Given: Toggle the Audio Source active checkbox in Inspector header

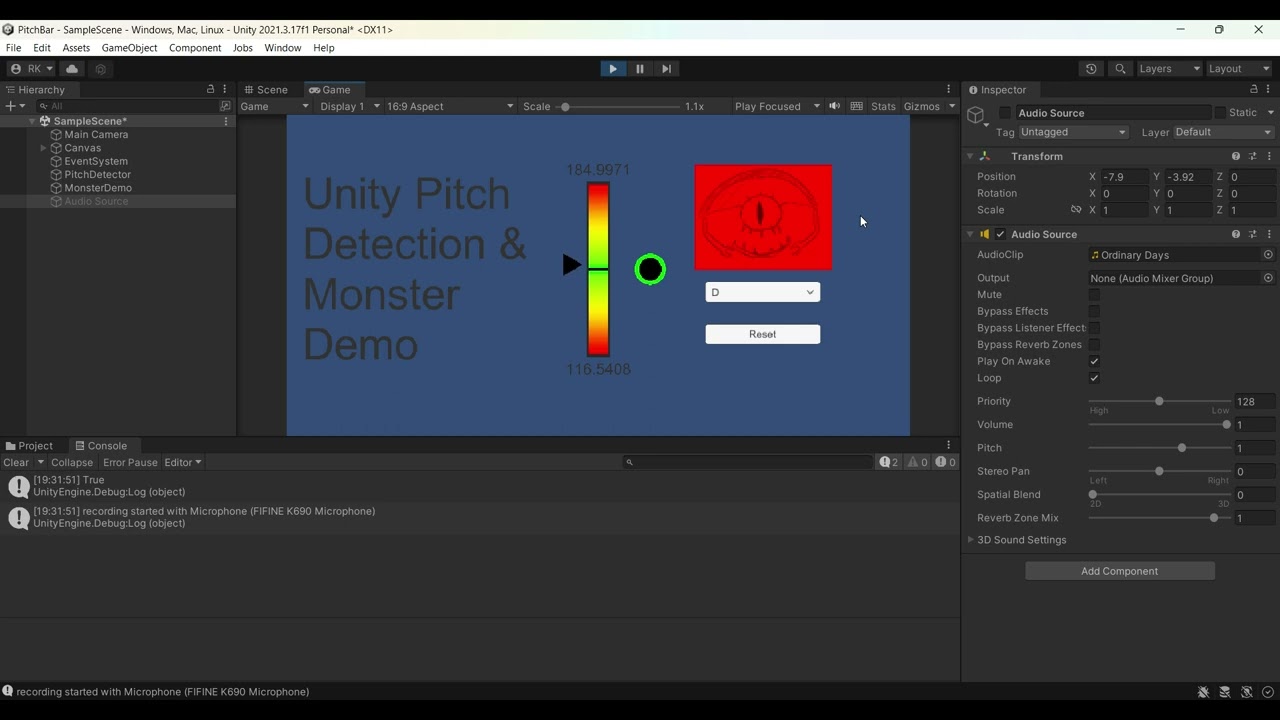Looking at the screenshot, I should pyautogui.click(x=1005, y=113).
